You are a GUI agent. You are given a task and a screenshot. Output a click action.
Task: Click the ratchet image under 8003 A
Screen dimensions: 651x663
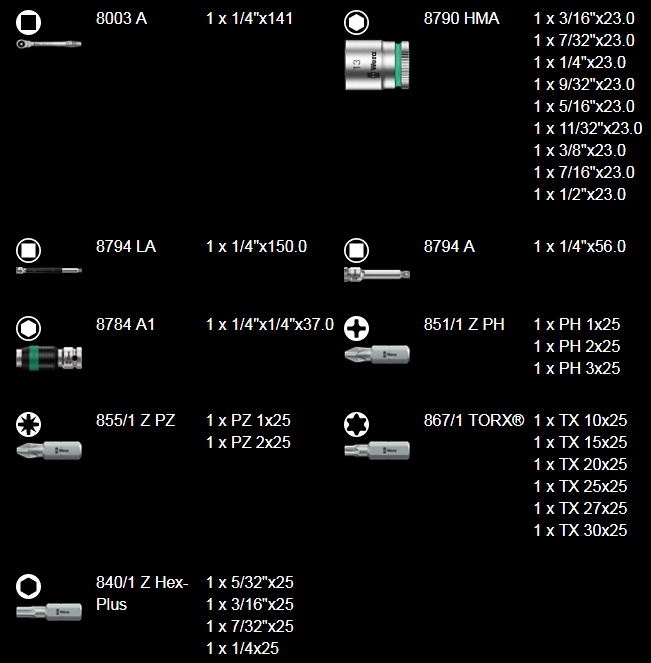point(49,44)
